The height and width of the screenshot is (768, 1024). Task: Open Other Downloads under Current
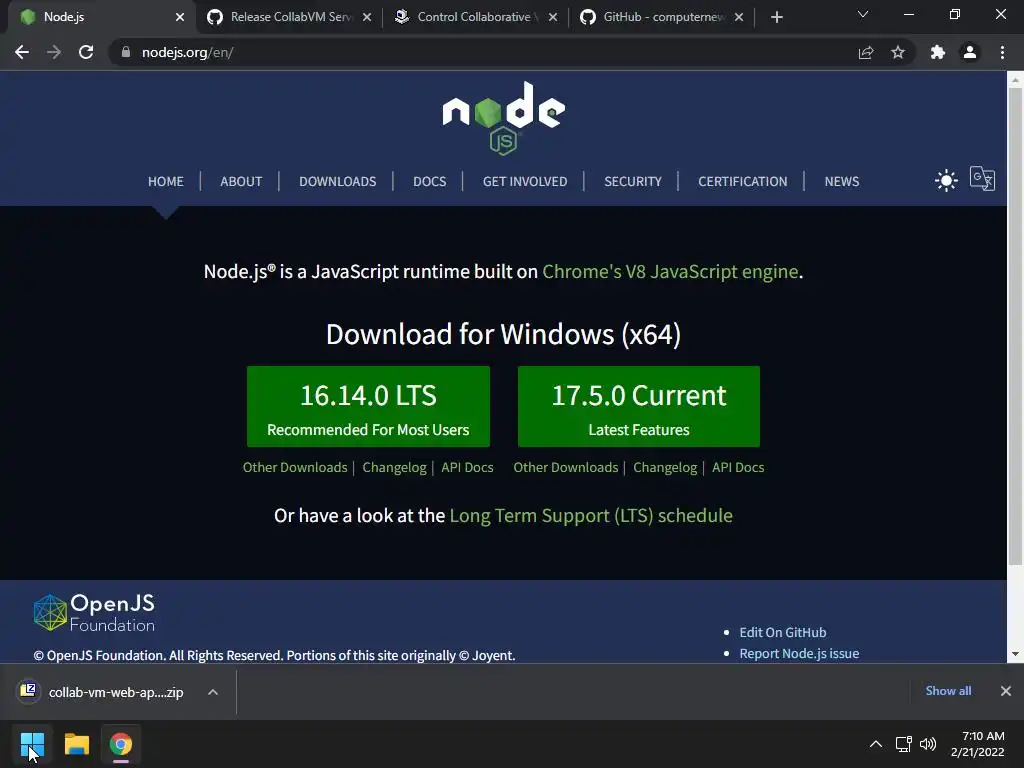click(x=566, y=468)
